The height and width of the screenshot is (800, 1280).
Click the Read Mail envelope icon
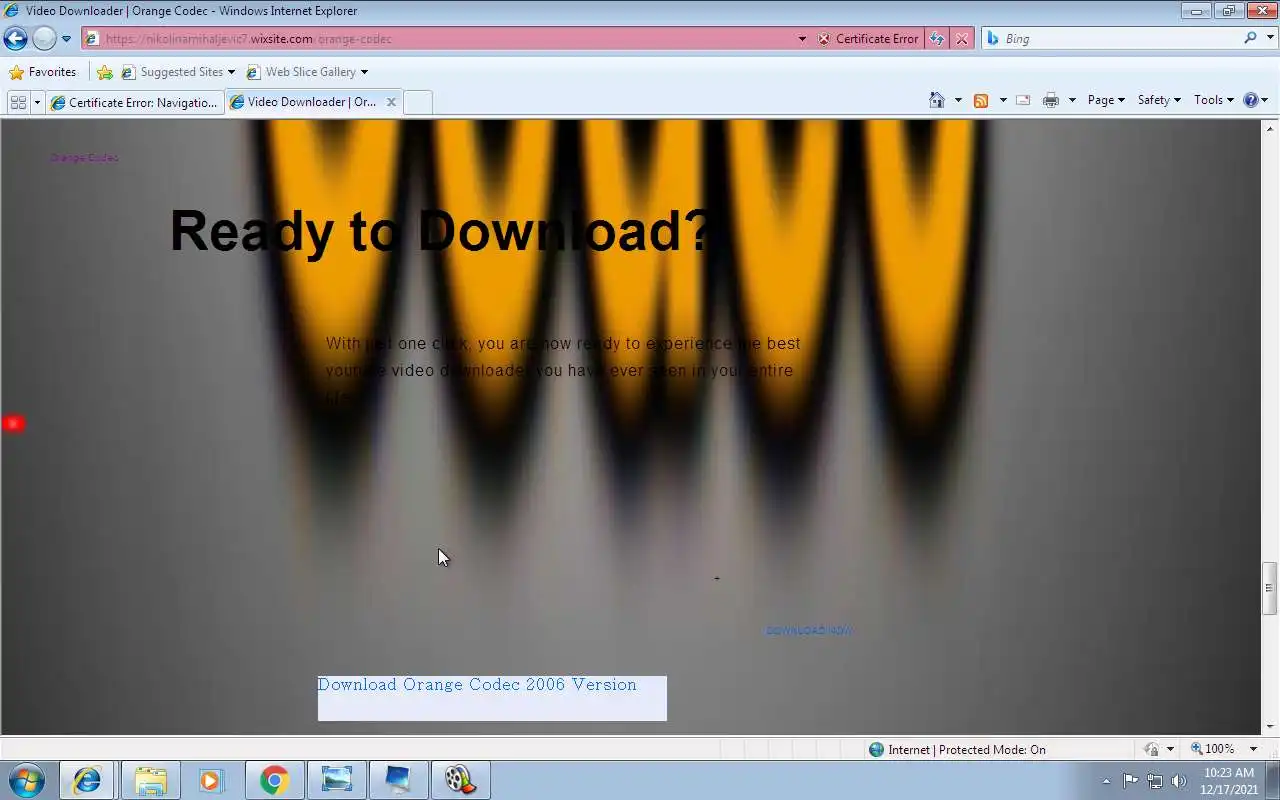1023,100
